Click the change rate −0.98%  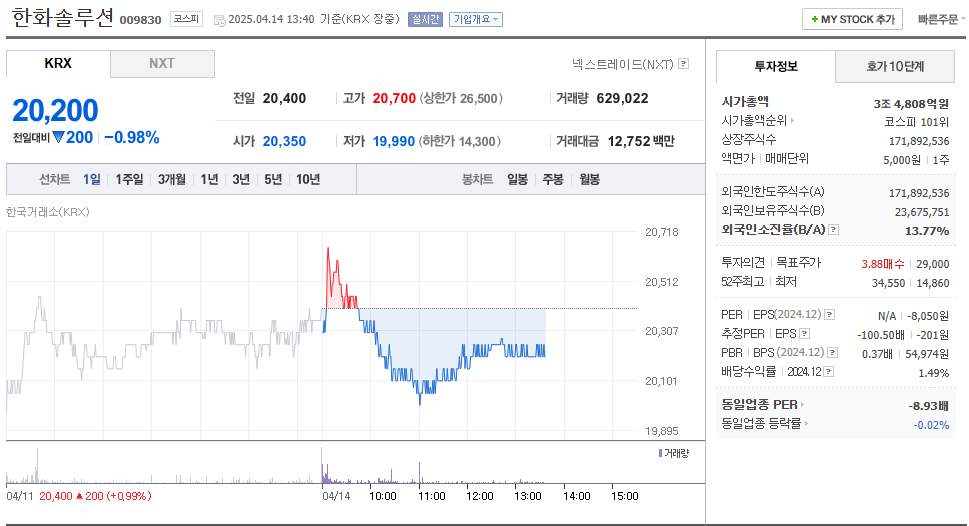click(132, 137)
